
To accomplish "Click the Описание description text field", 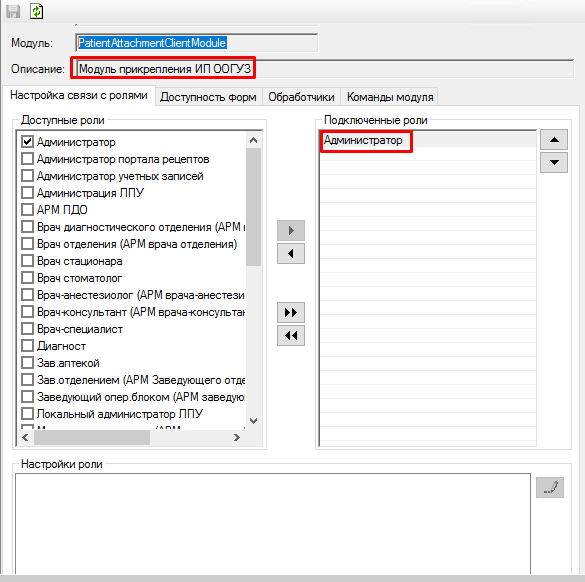I will (325, 69).
